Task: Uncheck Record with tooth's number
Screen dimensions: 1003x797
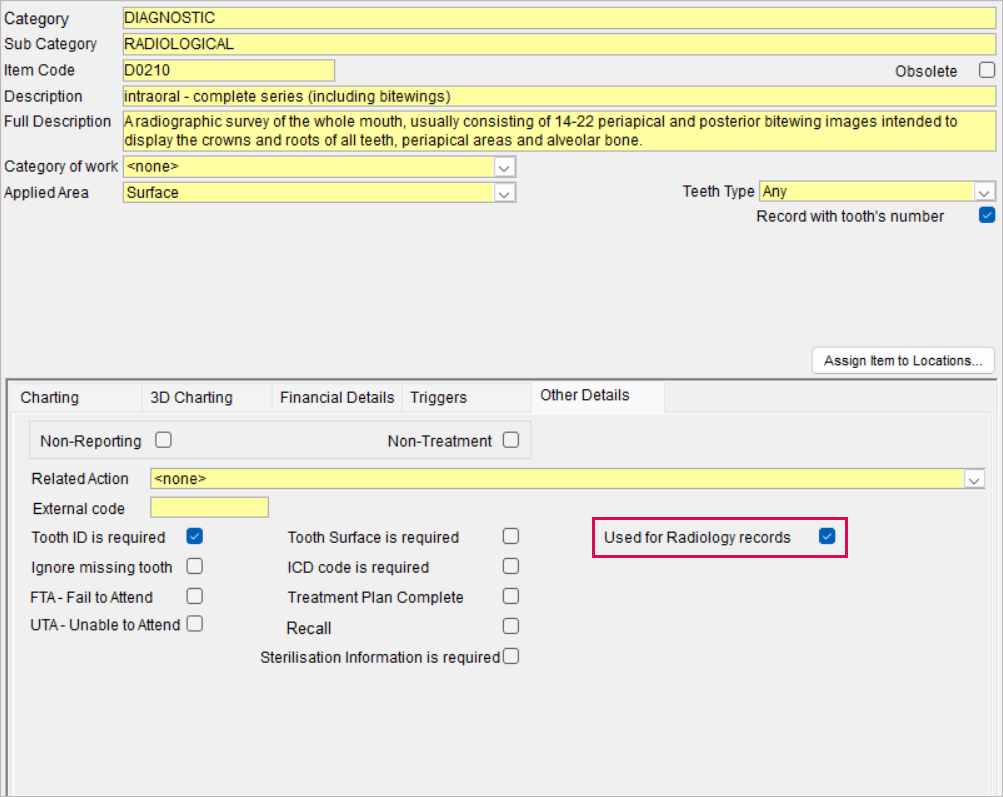Action: 986,215
